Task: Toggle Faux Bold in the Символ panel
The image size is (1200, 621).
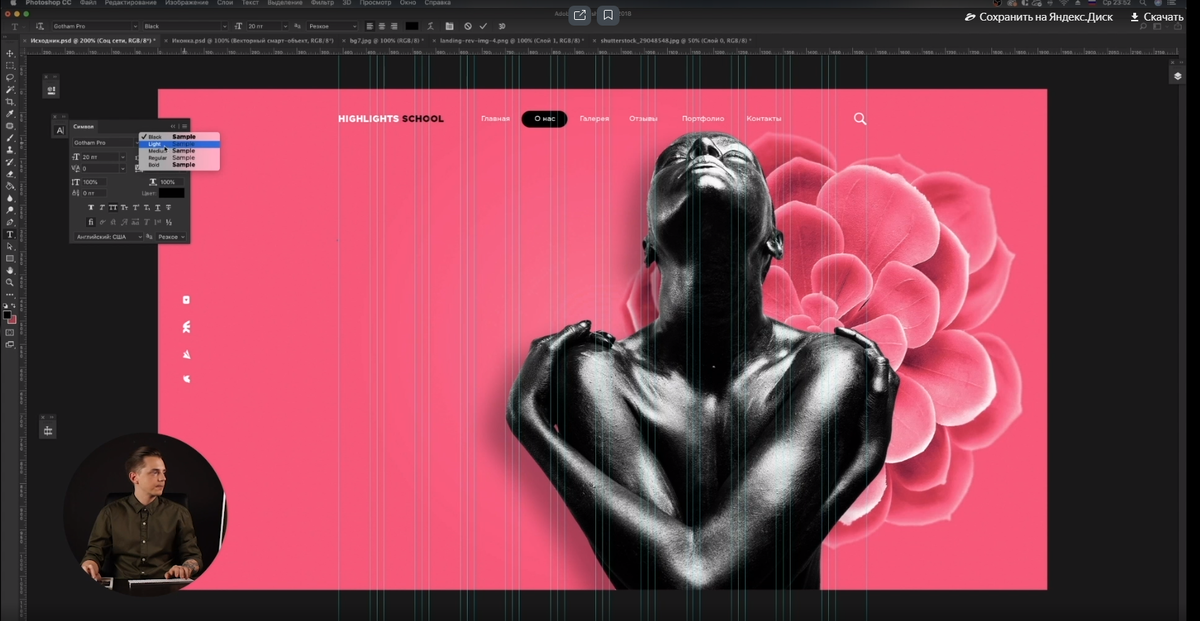Action: click(90, 207)
